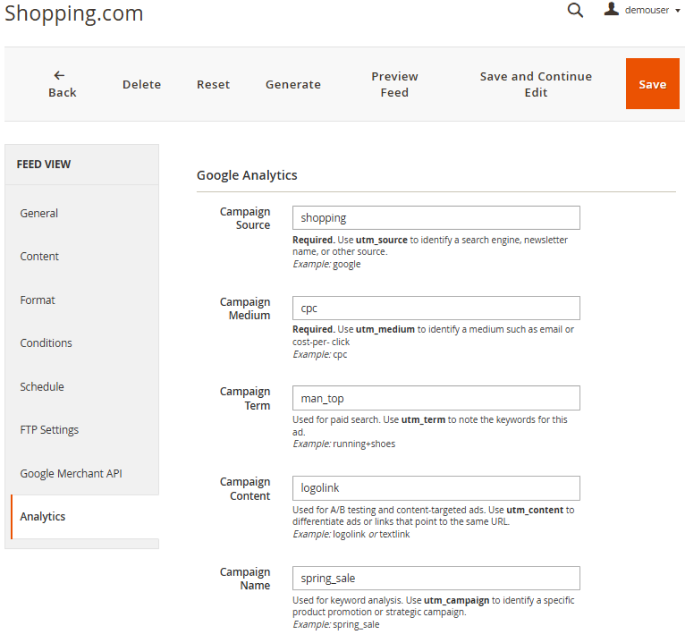Save the feed with orange Save button
Viewport: 685px width, 635px height.
click(652, 83)
